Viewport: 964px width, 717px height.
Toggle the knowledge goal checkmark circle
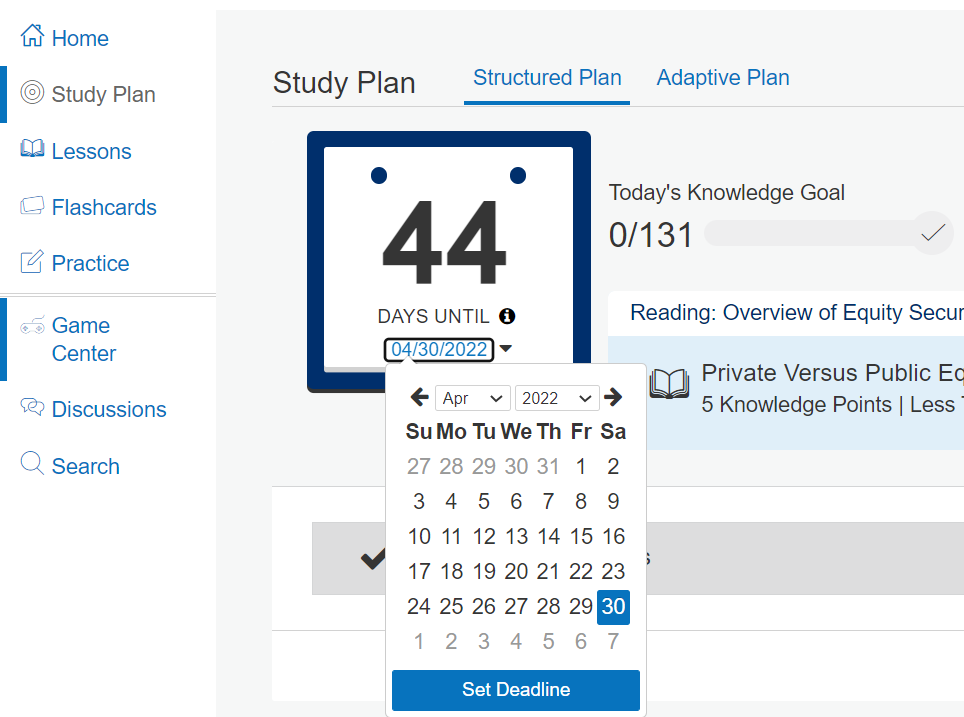coord(933,233)
